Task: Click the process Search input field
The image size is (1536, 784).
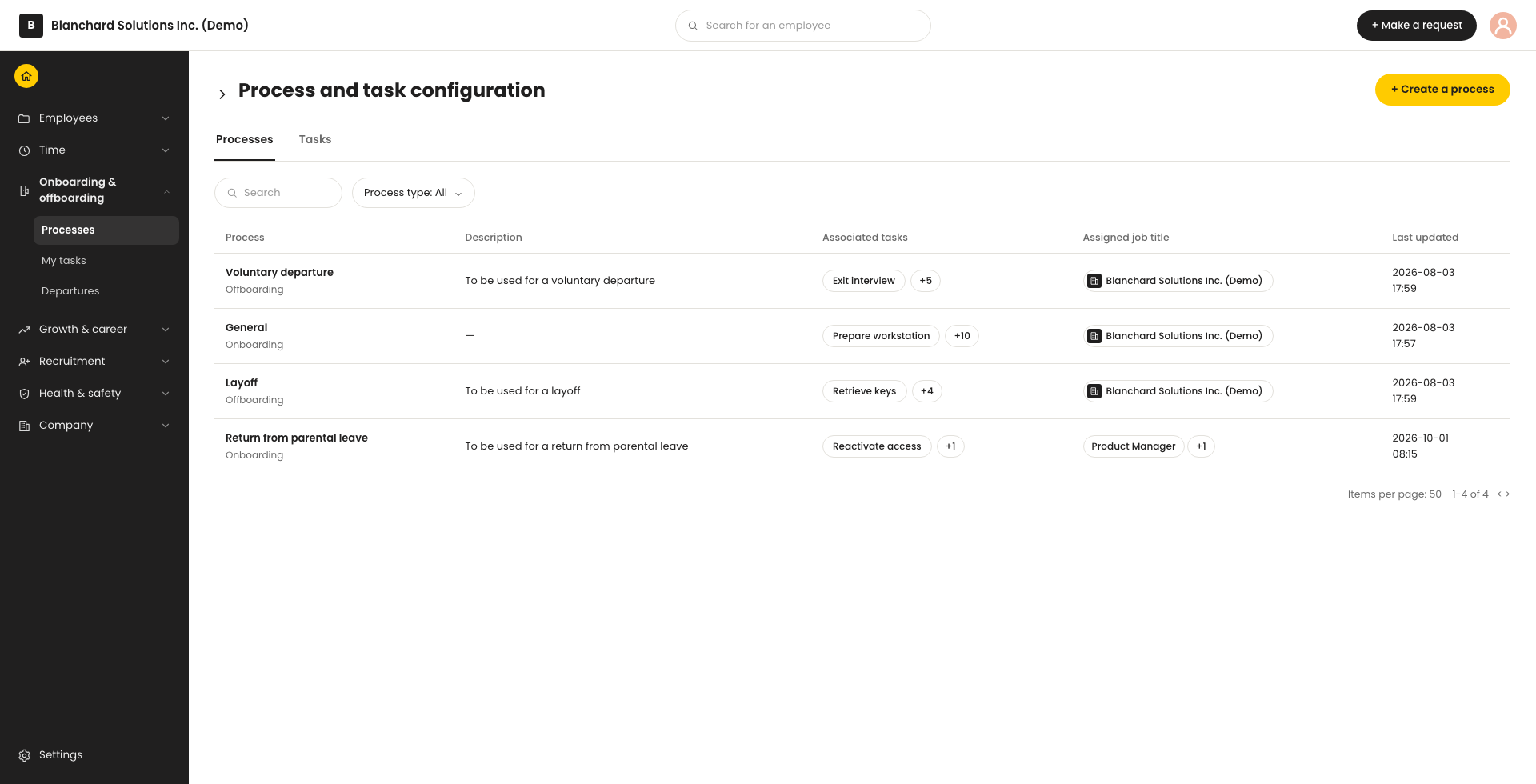Action: 278,193
